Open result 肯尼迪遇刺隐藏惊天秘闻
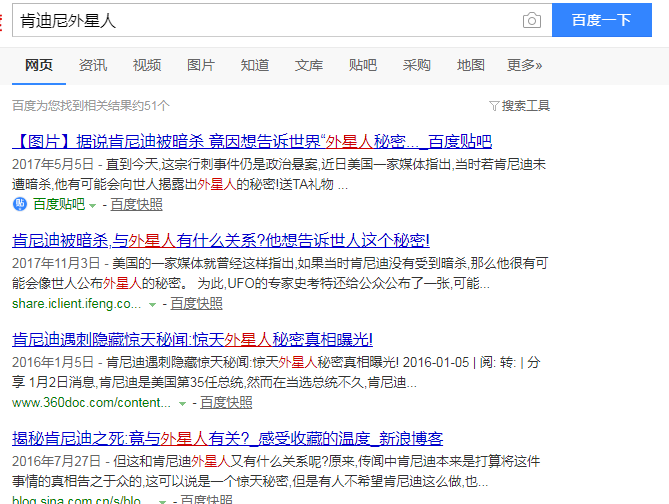Image resolution: width=669 pixels, height=504 pixels. tap(192, 339)
